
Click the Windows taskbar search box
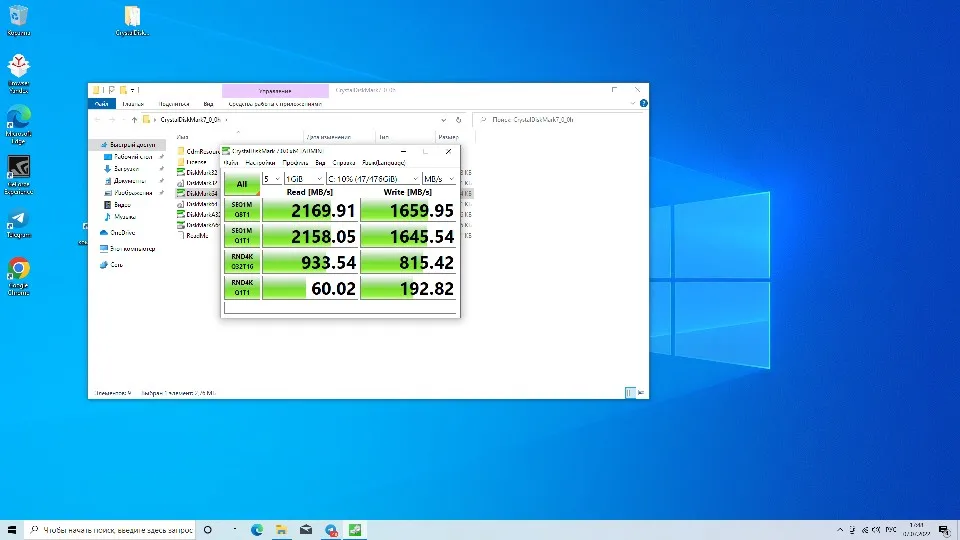tap(110, 529)
